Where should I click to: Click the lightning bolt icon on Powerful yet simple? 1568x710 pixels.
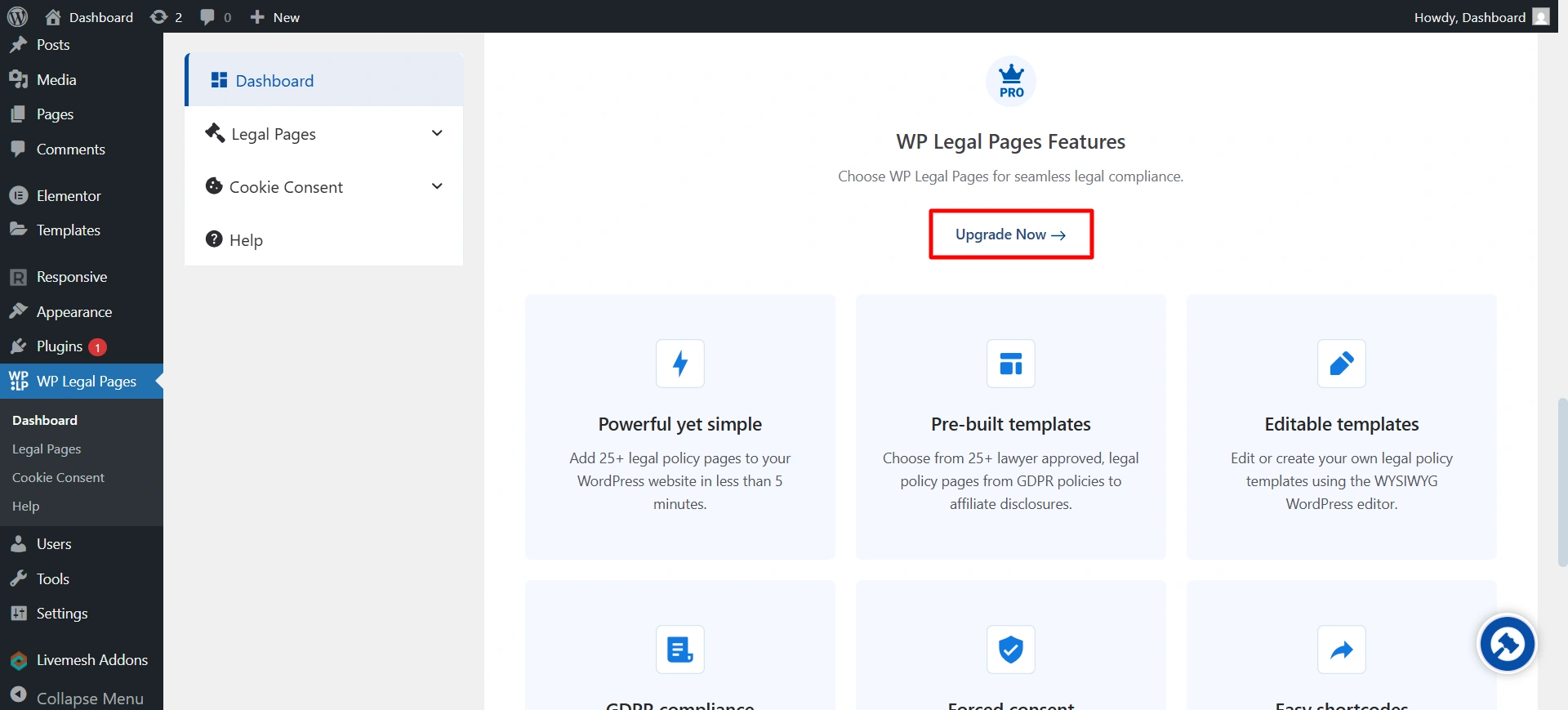tap(680, 364)
